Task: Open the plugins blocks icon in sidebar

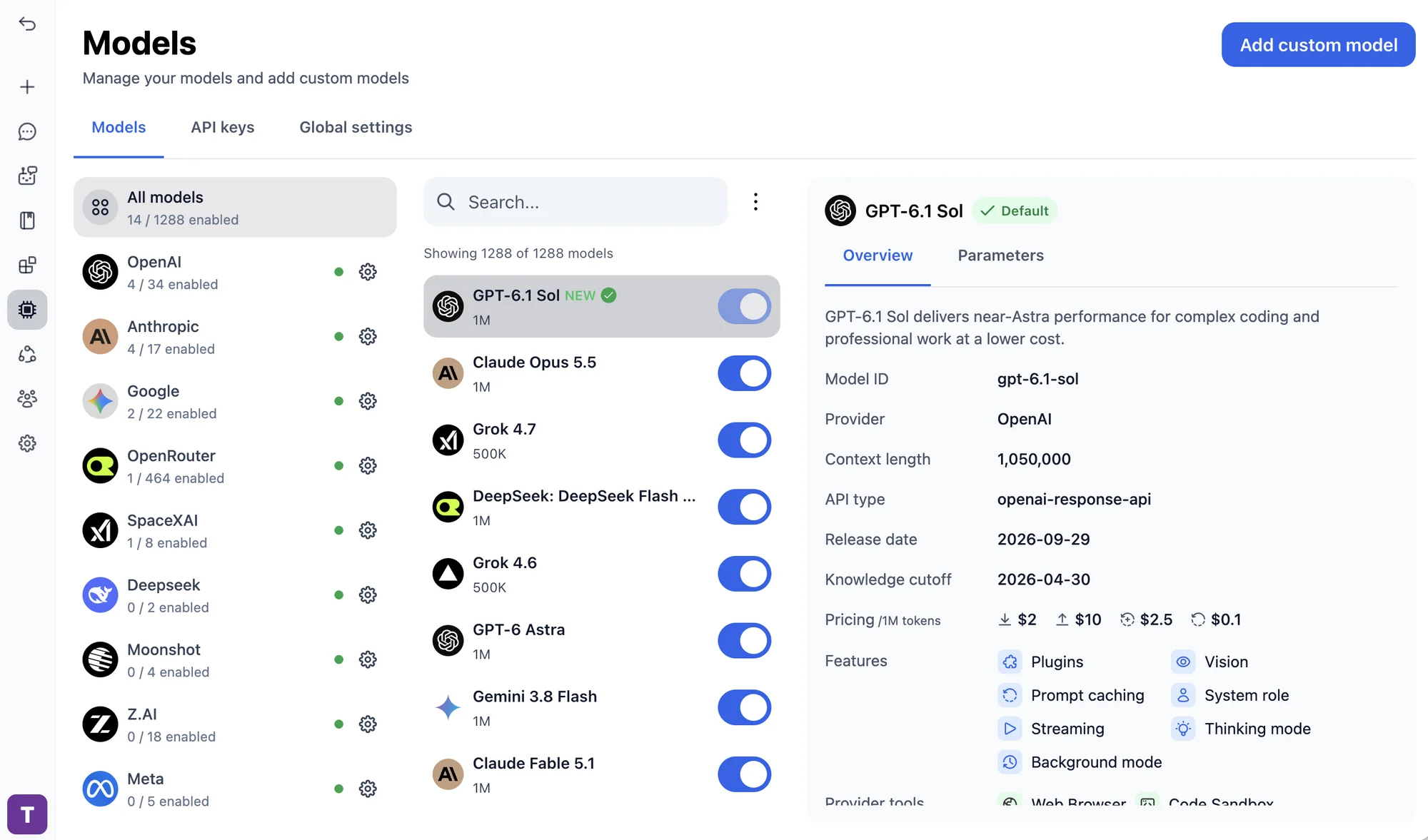Action: click(27, 265)
